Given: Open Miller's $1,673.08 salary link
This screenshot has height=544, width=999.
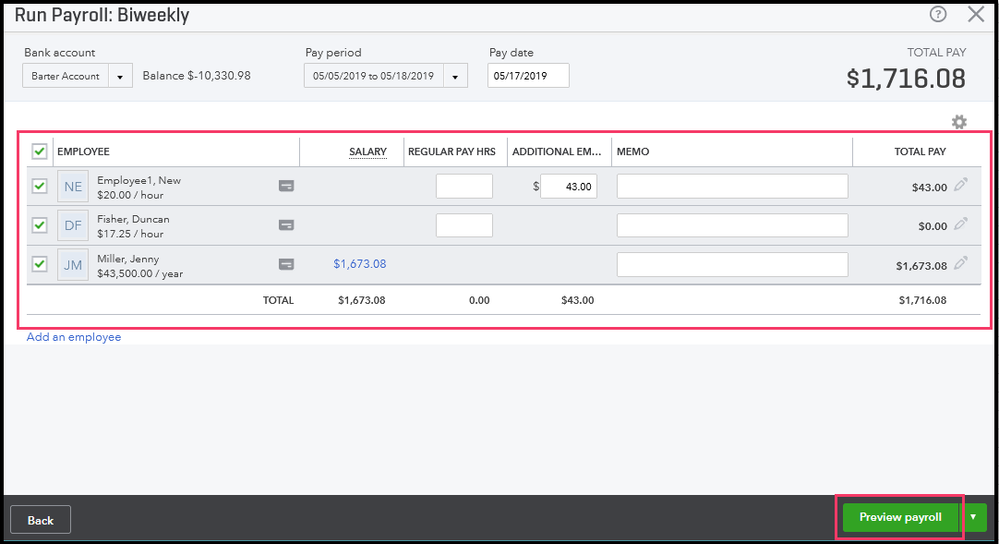Looking at the screenshot, I should (x=360, y=264).
